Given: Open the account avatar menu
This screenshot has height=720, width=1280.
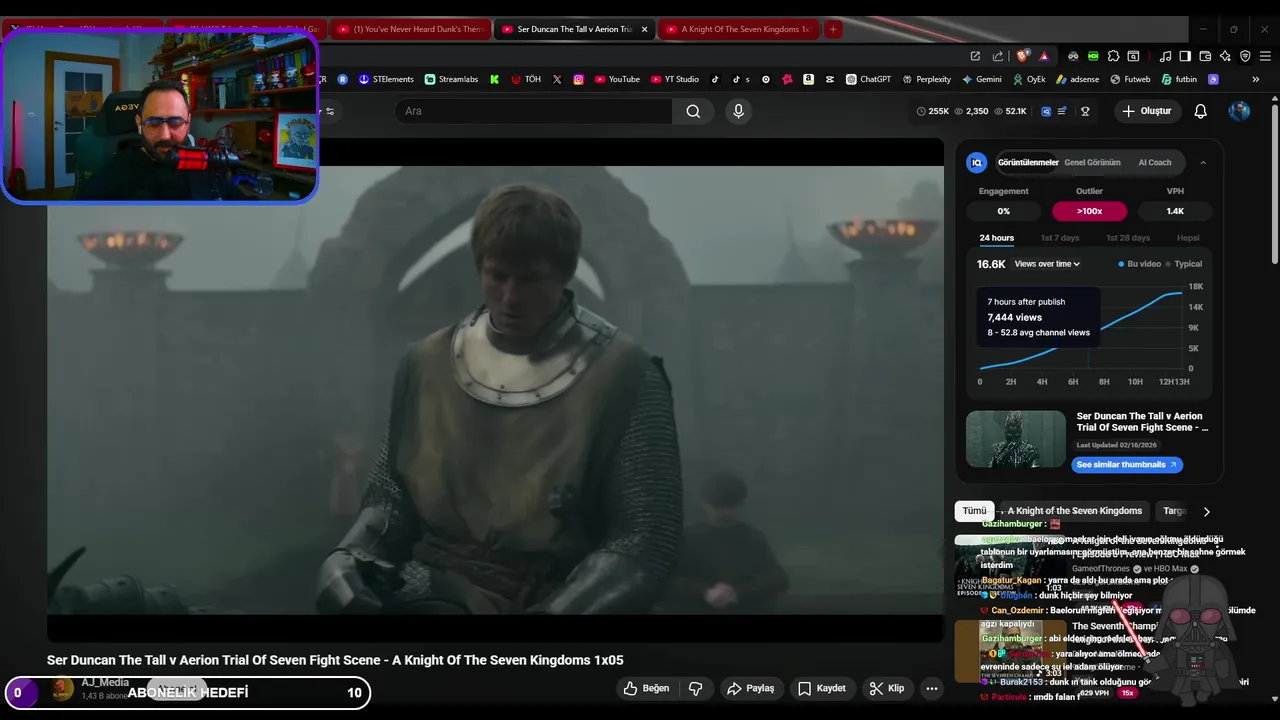Looking at the screenshot, I should (x=1239, y=111).
